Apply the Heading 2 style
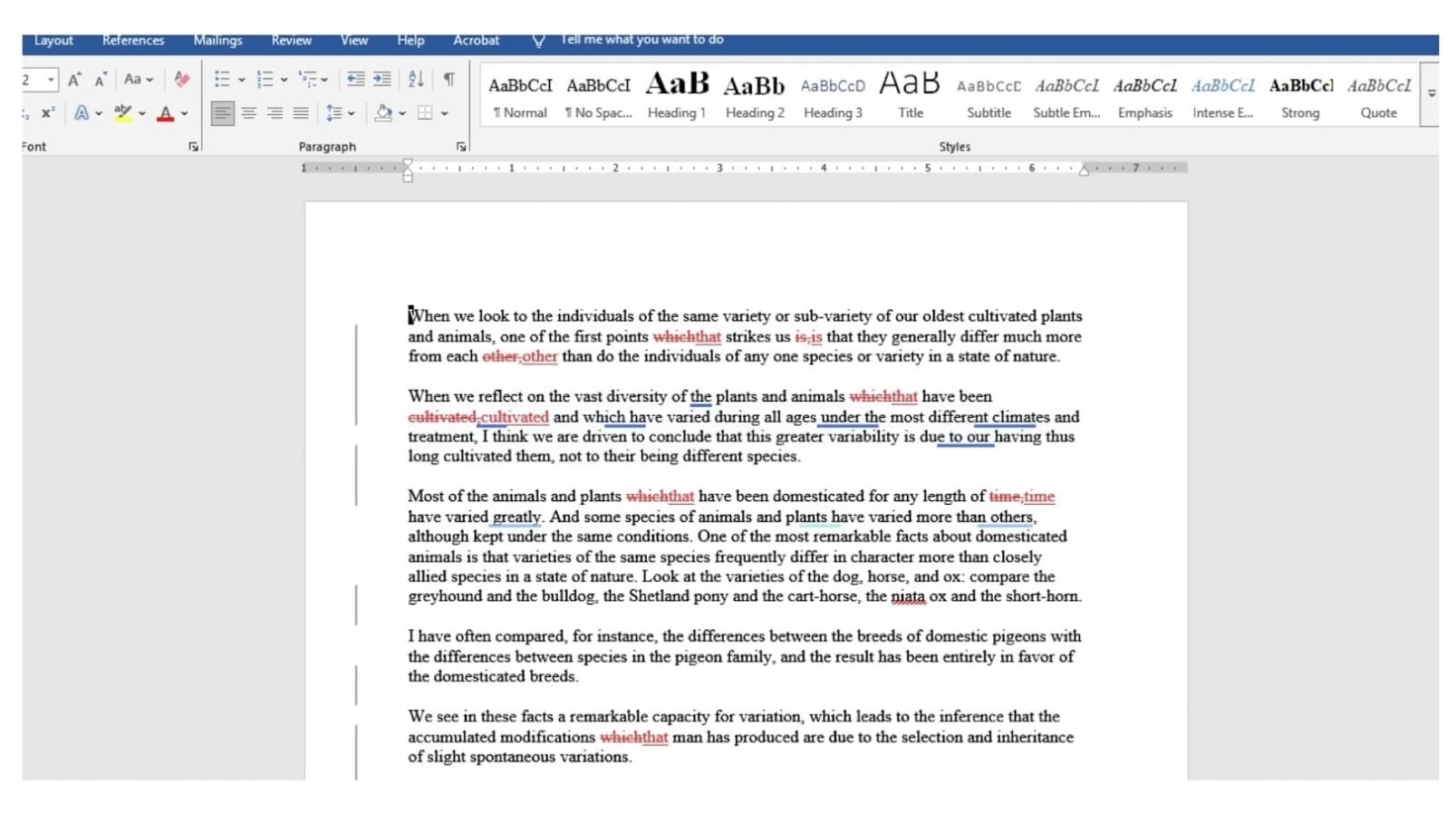The image size is (1456, 823). [755, 96]
